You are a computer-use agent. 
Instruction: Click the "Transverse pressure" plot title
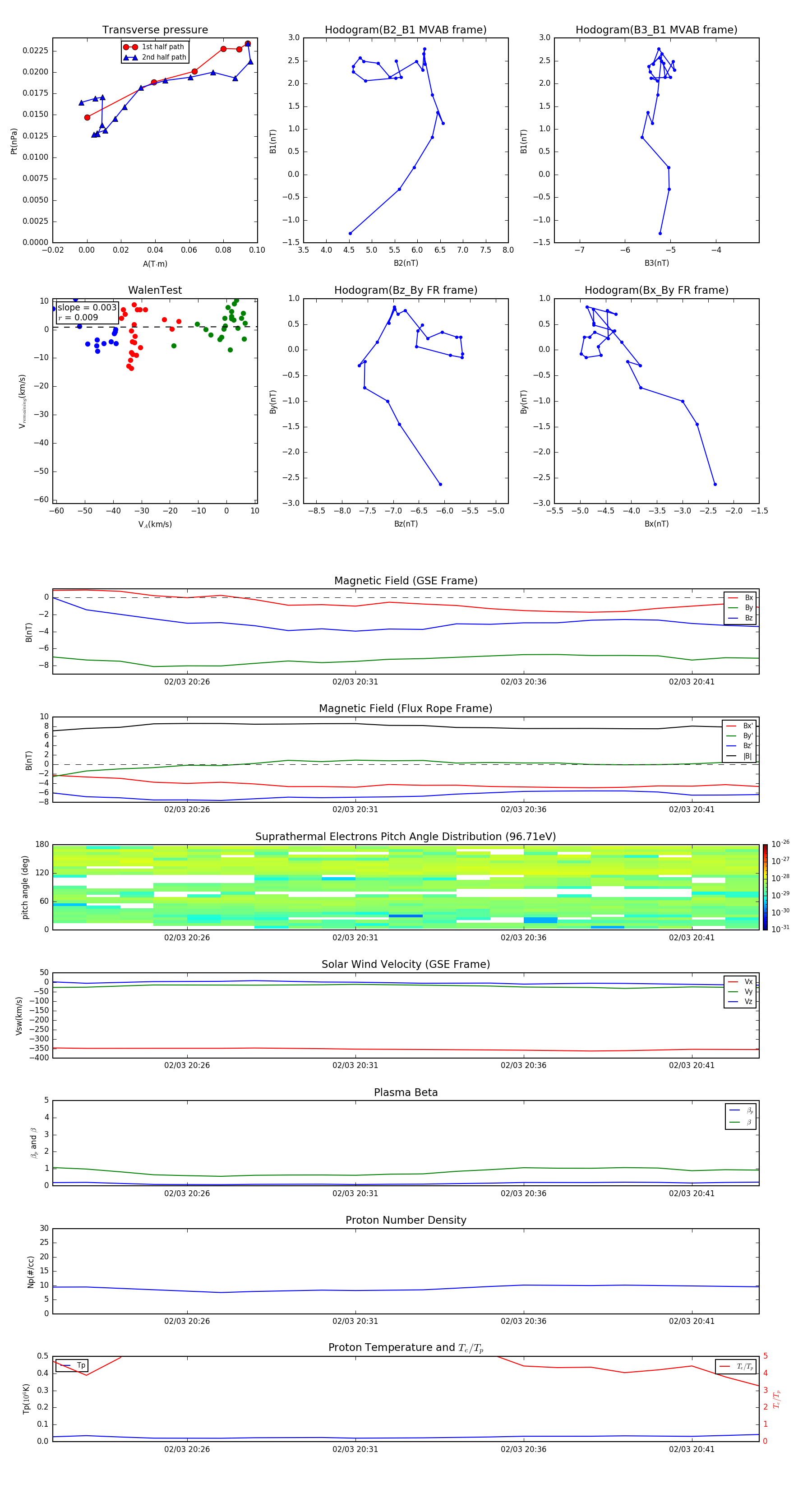tap(155, 29)
